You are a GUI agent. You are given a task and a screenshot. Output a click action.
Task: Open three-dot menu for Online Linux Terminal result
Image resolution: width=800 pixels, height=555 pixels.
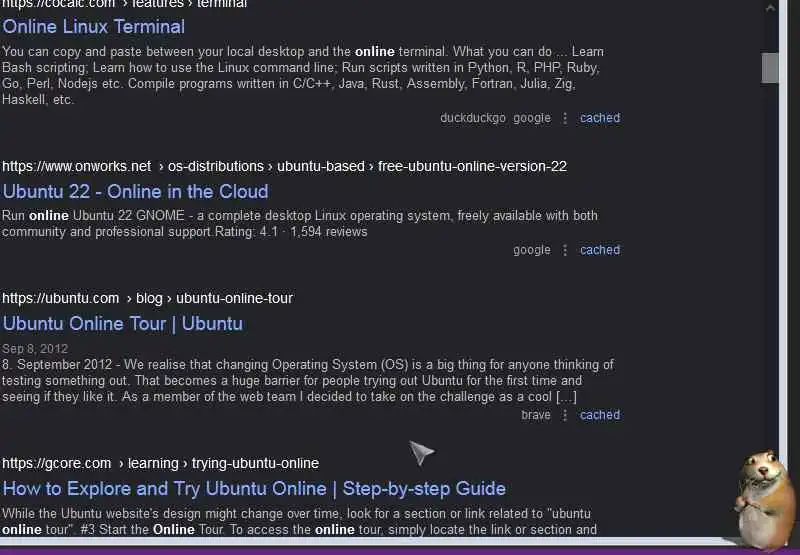(565, 118)
